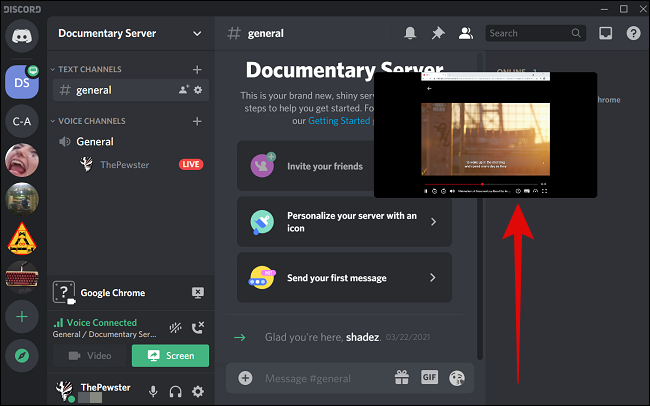The width and height of the screenshot is (650, 406).
Task: Toggle the member list visibility
Action: 465,33
